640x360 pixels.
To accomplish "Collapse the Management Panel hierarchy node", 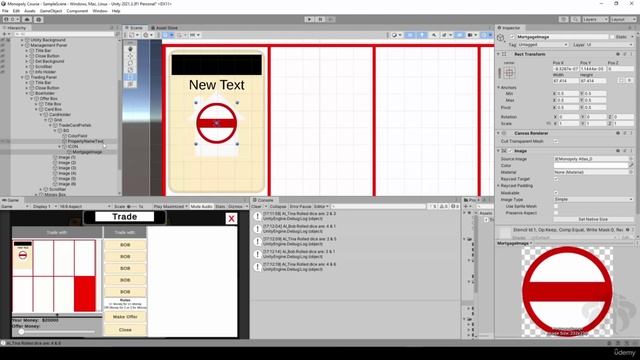I will 22,45.
